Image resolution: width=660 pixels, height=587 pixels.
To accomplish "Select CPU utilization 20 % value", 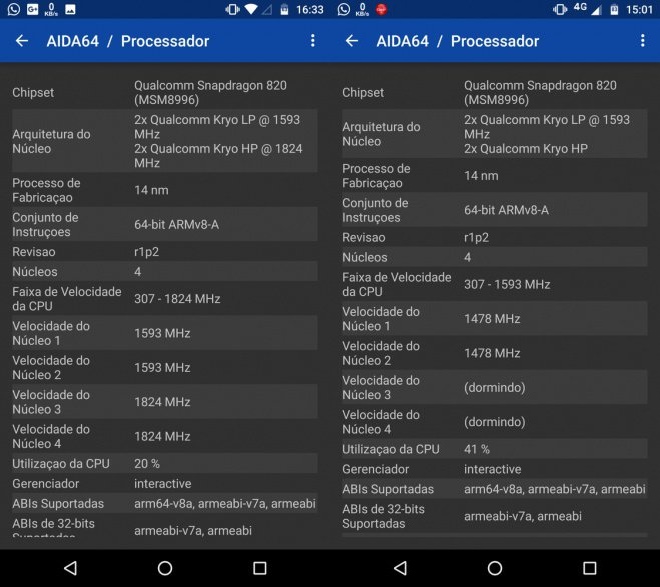I will [x=147, y=464].
